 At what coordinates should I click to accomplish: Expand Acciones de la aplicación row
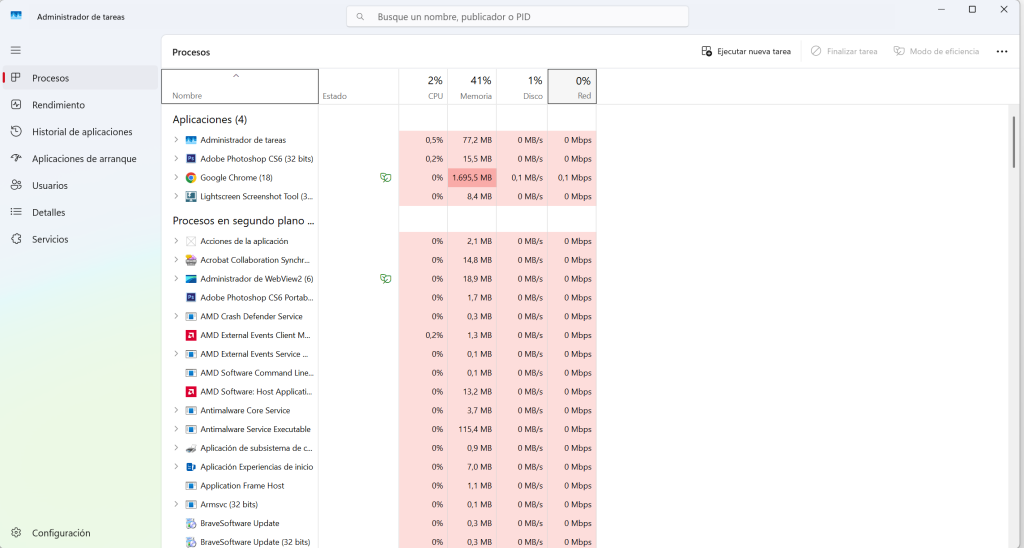coord(176,241)
